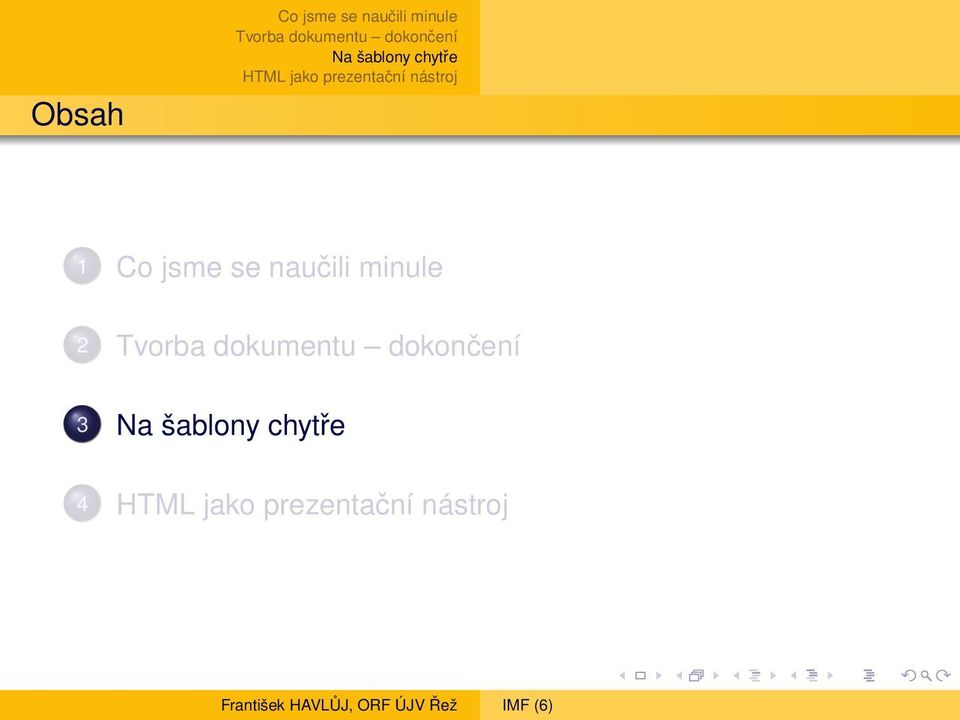Click the subsection navigation lines icon
Viewport: 960px width, 720px height.
[x=755, y=676]
